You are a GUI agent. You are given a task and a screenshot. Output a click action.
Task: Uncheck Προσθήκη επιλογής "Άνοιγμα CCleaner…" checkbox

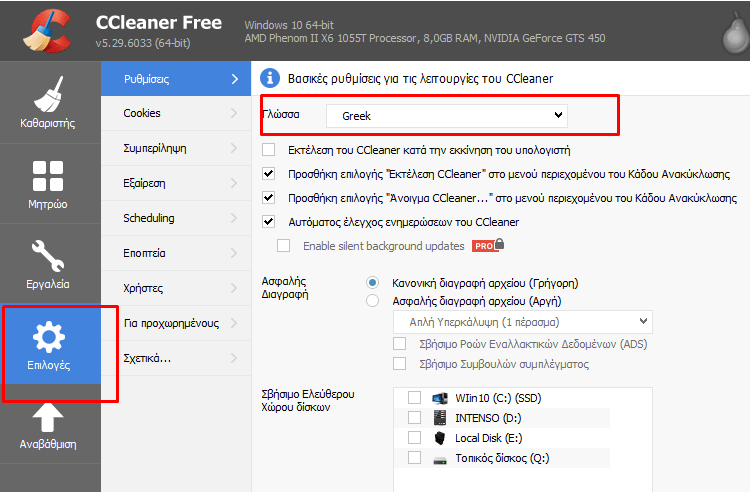(x=269, y=197)
